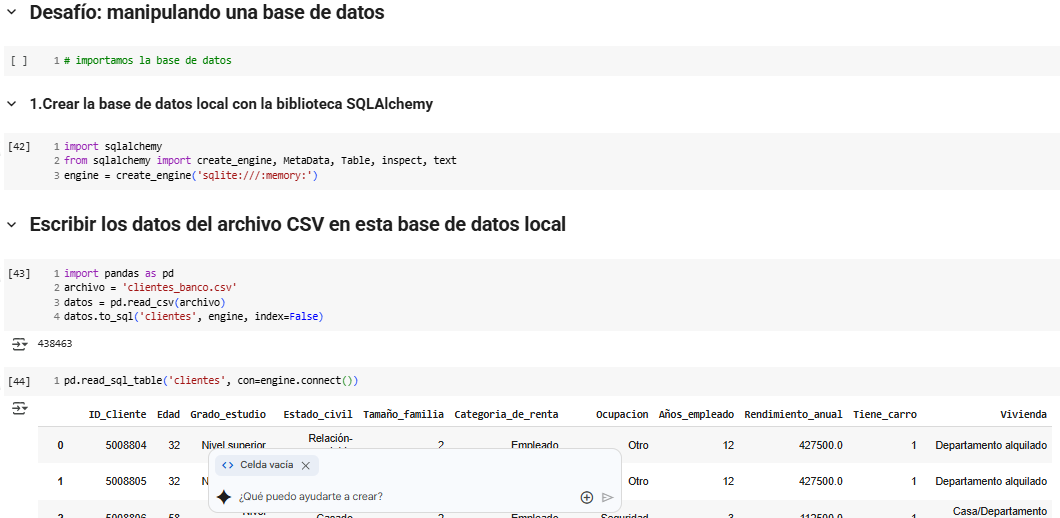Click the Ocupacion column header
Screen dimensions: 1060x518
click(x=622, y=414)
